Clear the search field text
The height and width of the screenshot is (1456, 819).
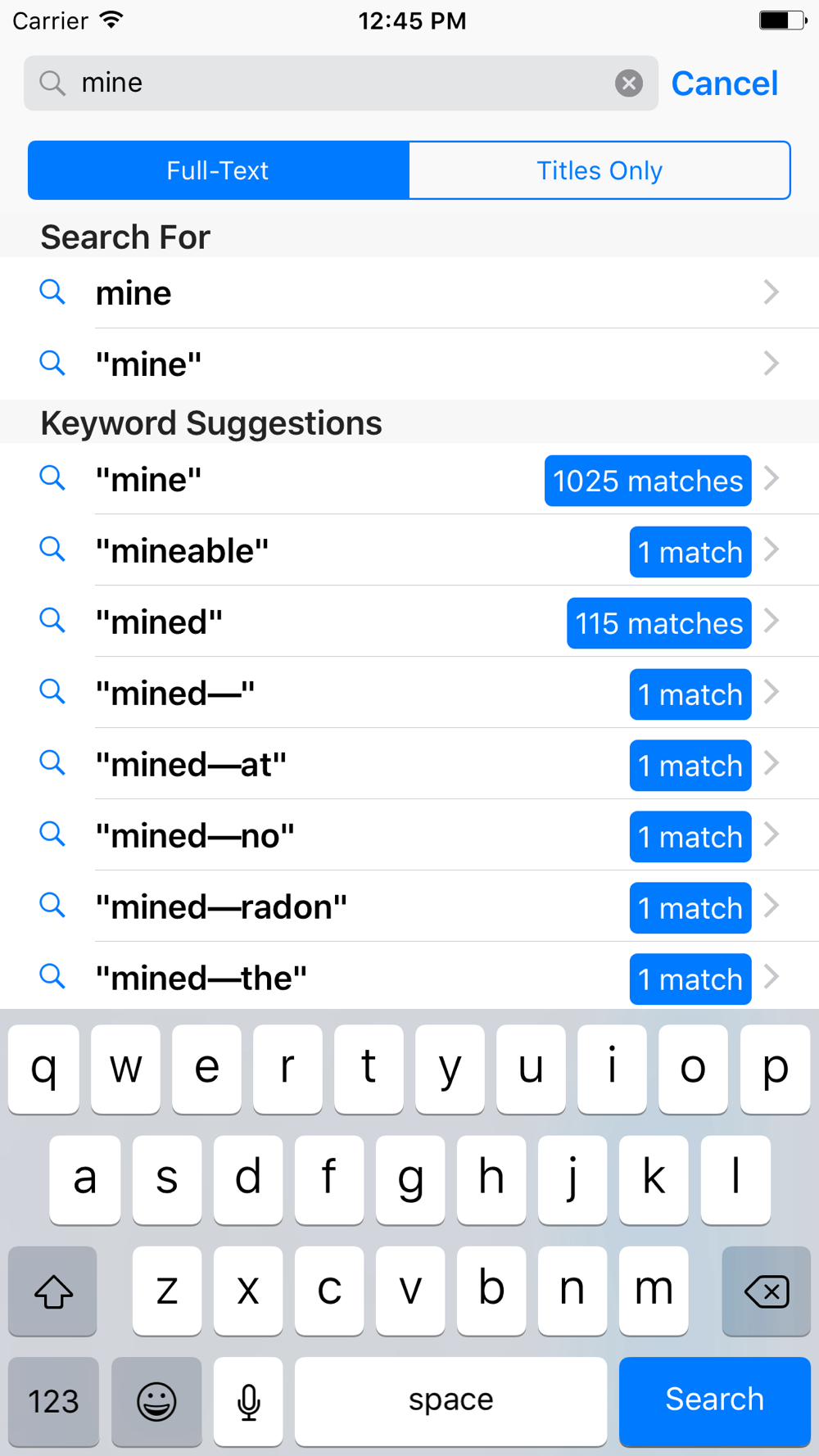coord(628,83)
